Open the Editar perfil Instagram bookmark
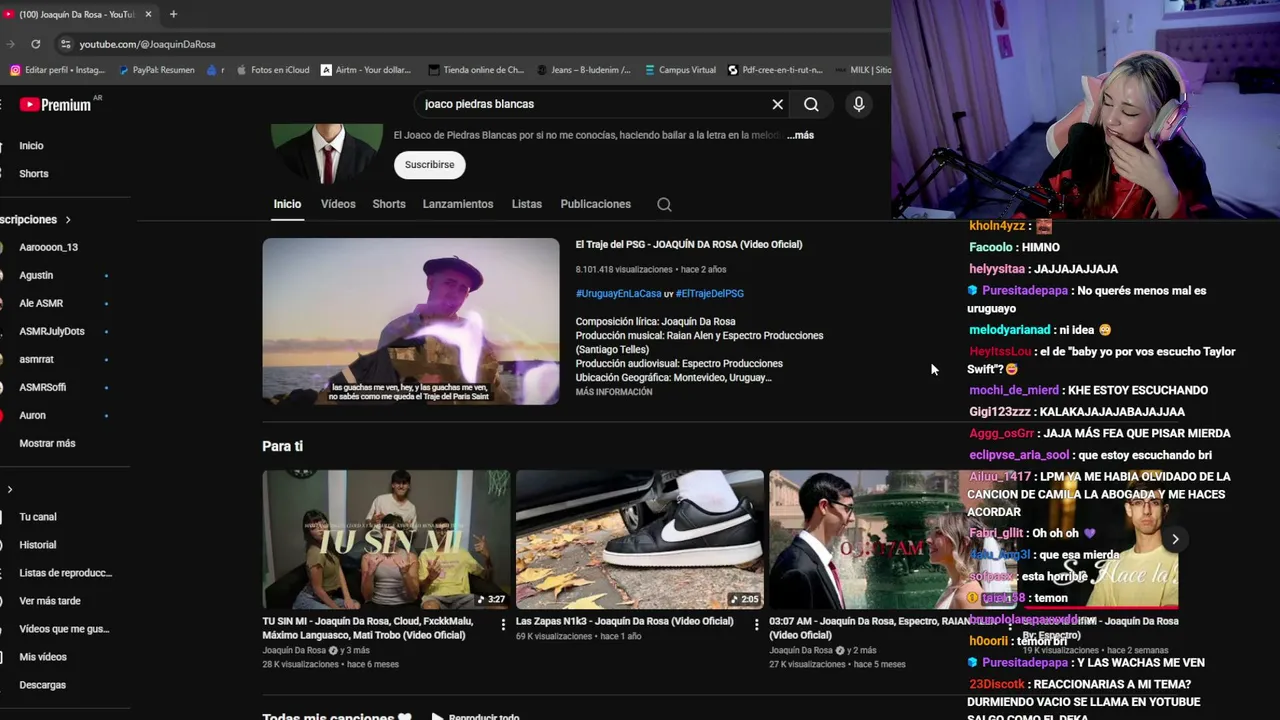This screenshot has width=1280, height=720. [58, 70]
